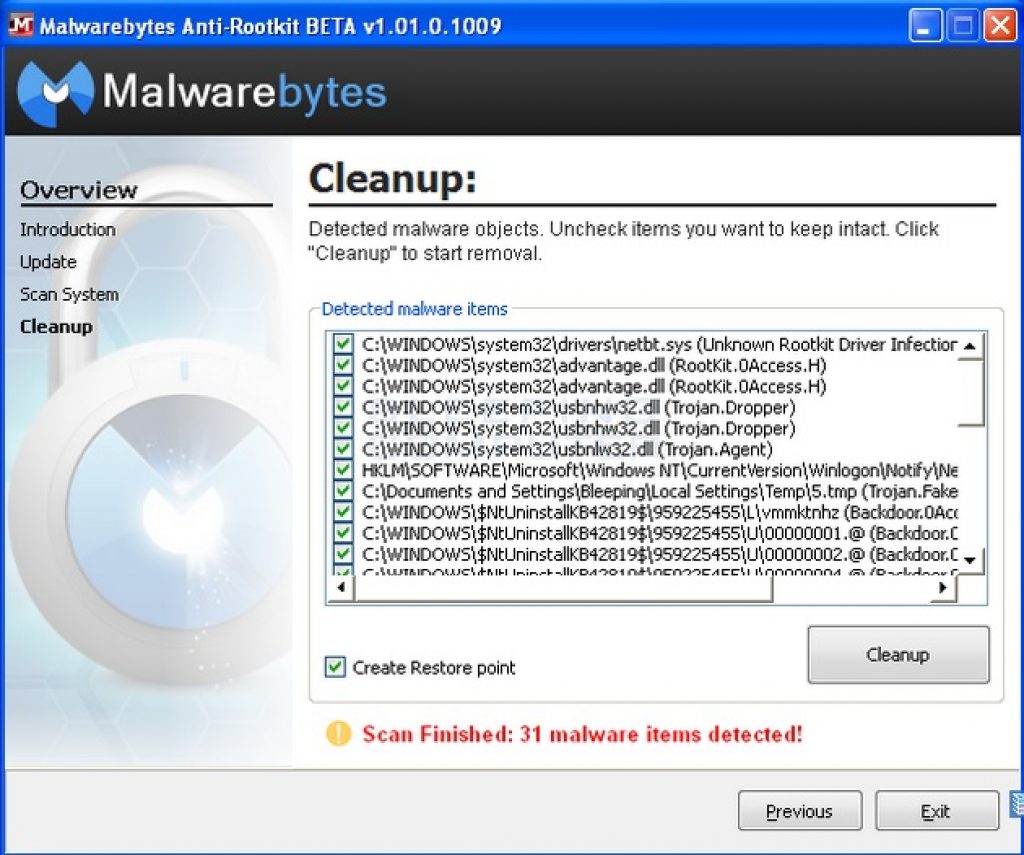Select the 5.tmp temp file entry text

(660, 491)
